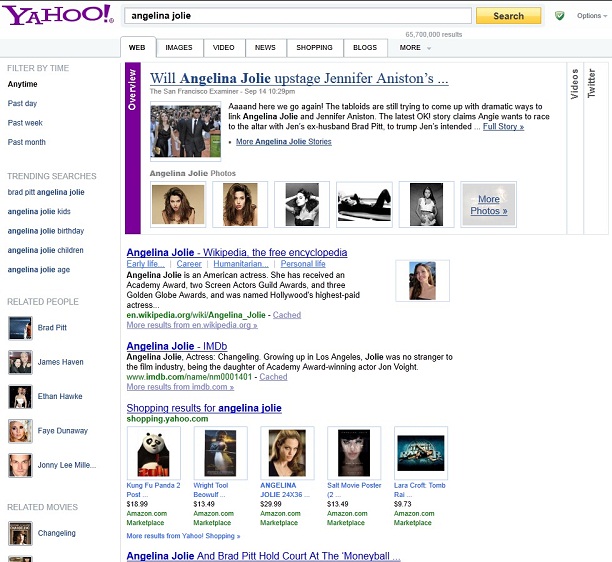Open the Full Story link

point(503,126)
